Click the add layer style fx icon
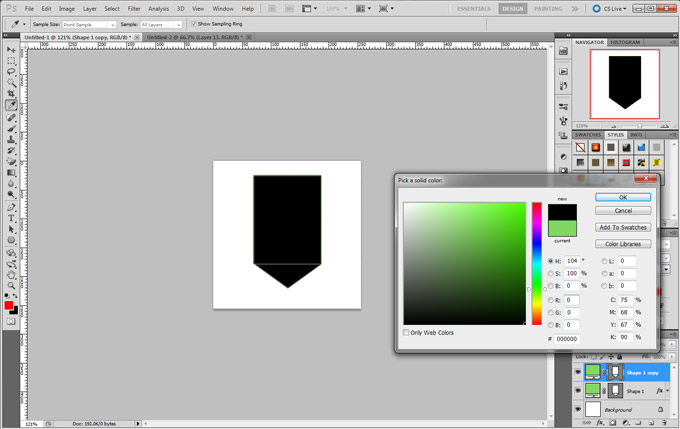 (x=600, y=422)
